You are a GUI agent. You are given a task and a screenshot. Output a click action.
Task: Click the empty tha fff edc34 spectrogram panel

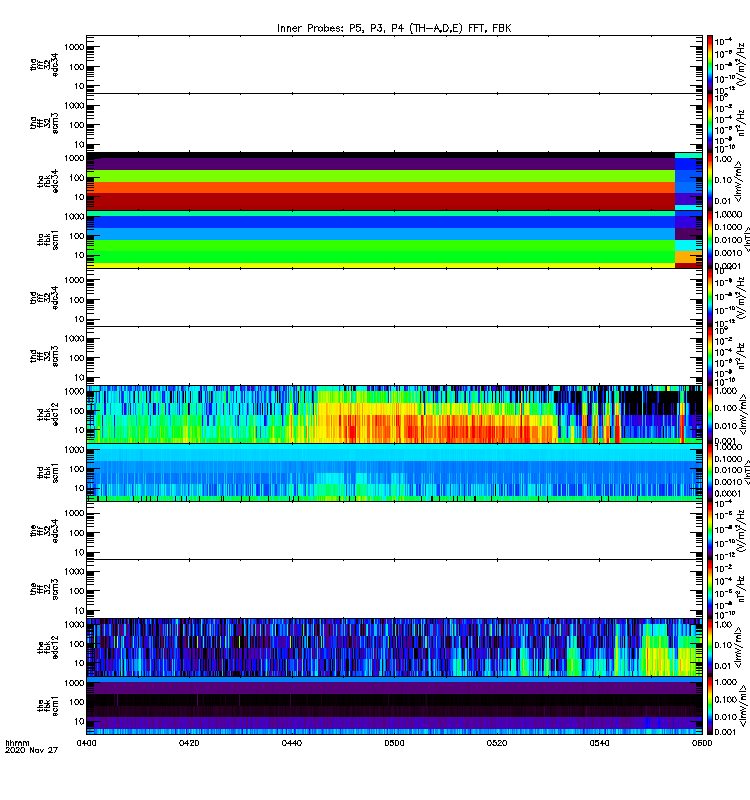point(394,64)
